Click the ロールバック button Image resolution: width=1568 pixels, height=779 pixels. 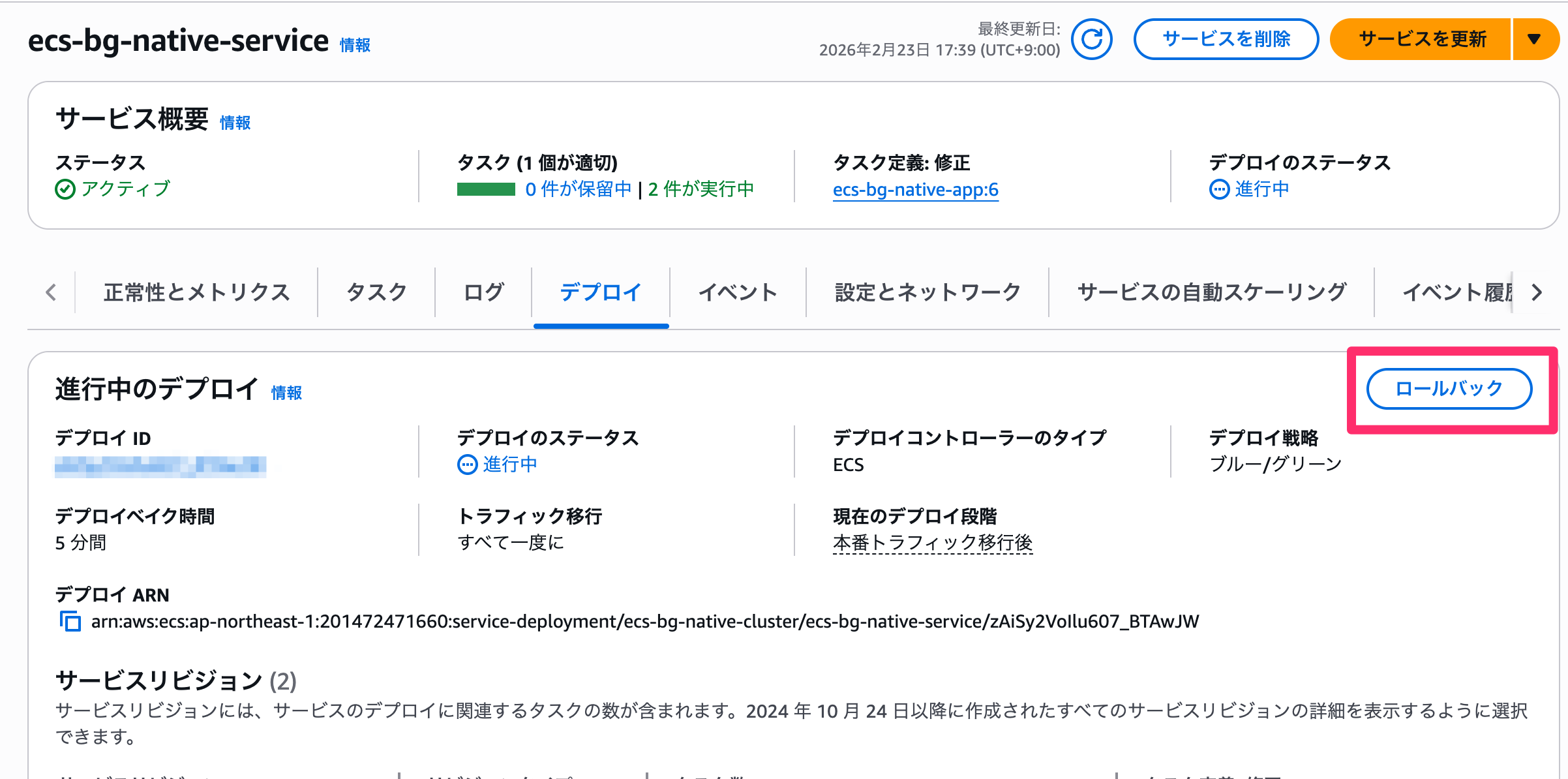click(x=1449, y=388)
